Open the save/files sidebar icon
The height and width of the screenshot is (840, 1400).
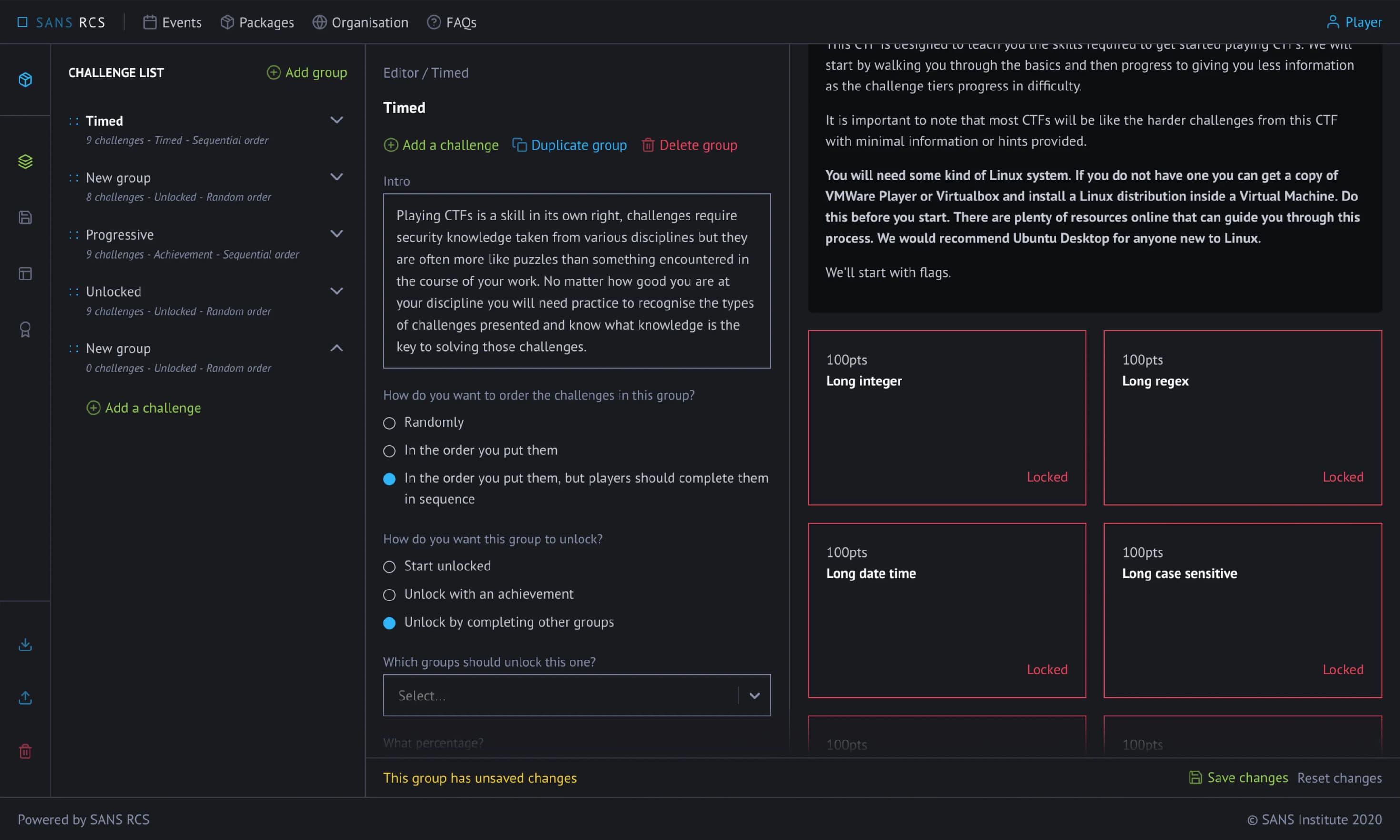point(25,217)
